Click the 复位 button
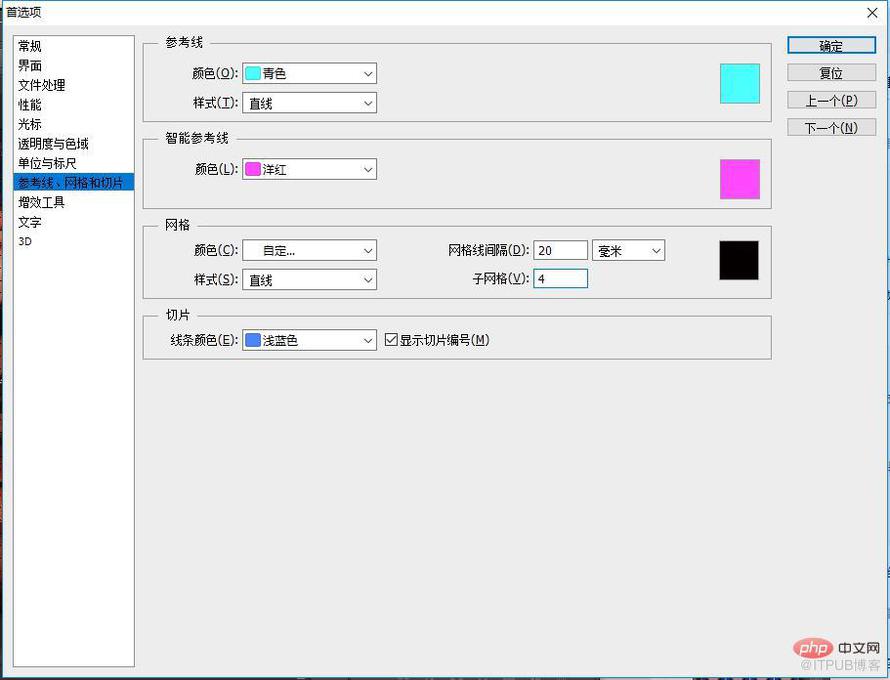Screen dimensions: 890x680 (832, 73)
